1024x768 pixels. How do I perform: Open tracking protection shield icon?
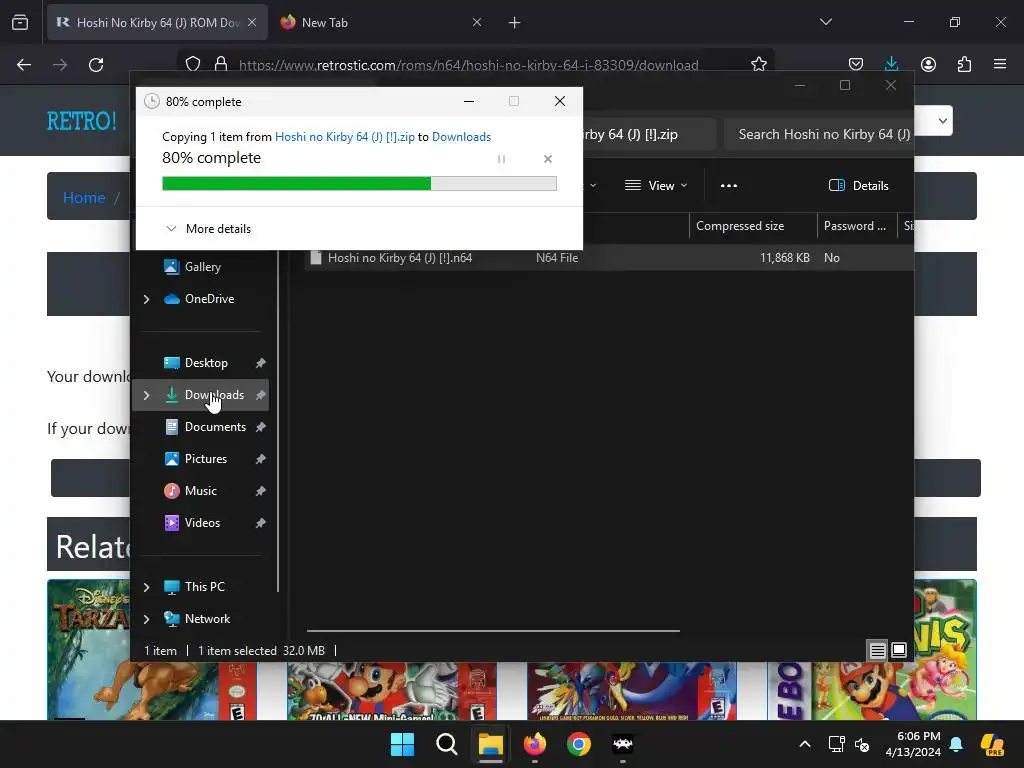(193, 64)
